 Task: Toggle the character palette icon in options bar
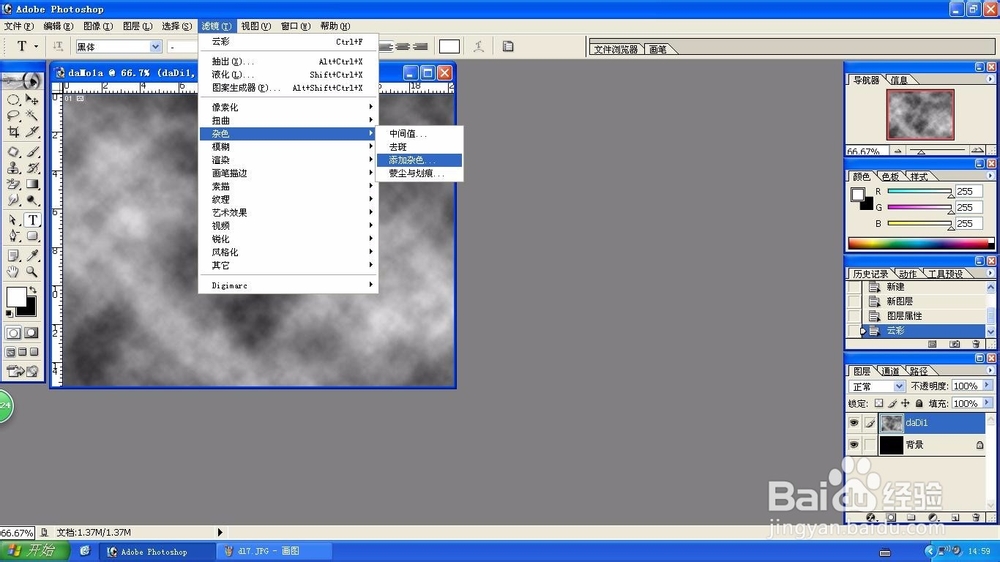pyautogui.click(x=508, y=46)
